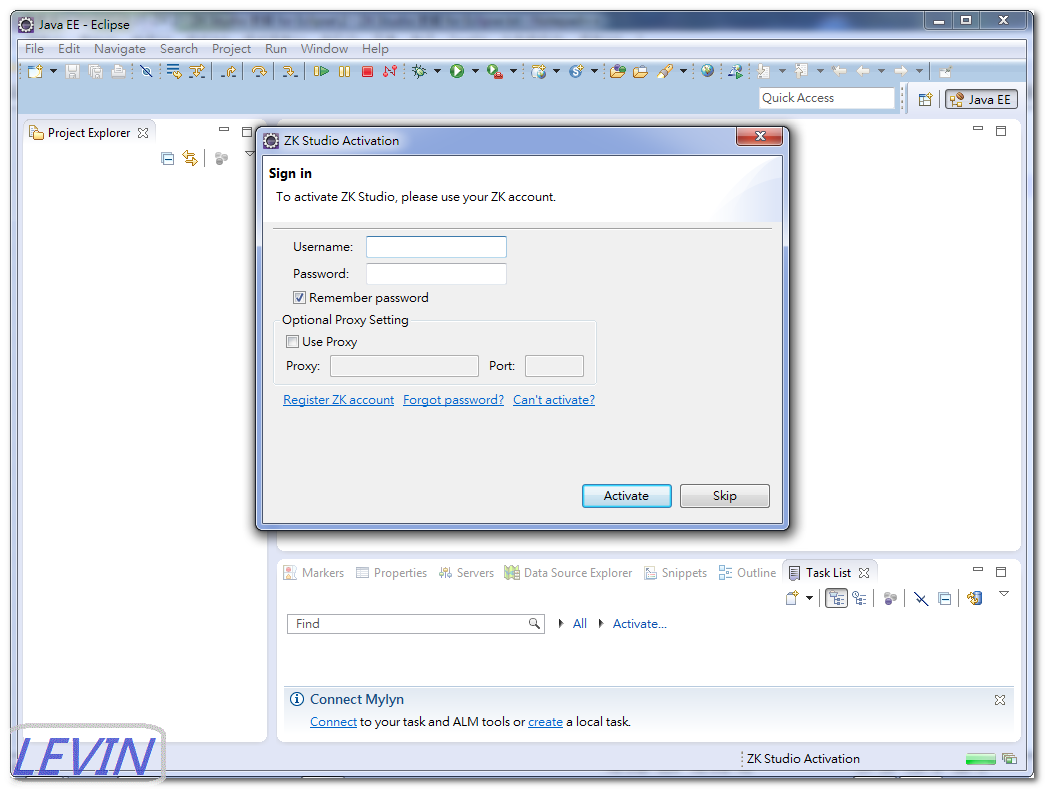The height and width of the screenshot is (789, 1045).
Task: Open the Task List view menu triangle
Action: tap(1004, 593)
